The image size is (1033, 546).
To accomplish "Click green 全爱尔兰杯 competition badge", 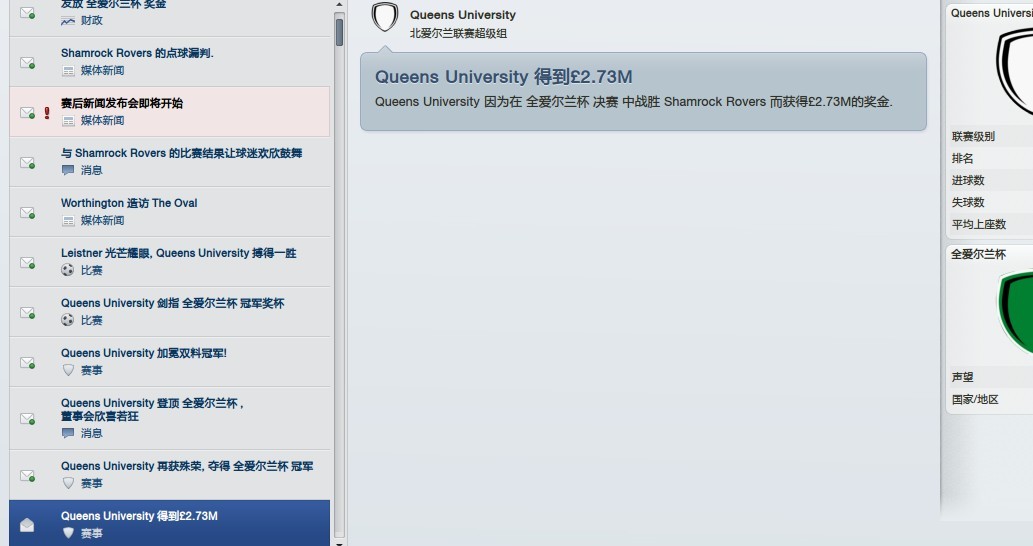I will 1015,314.
